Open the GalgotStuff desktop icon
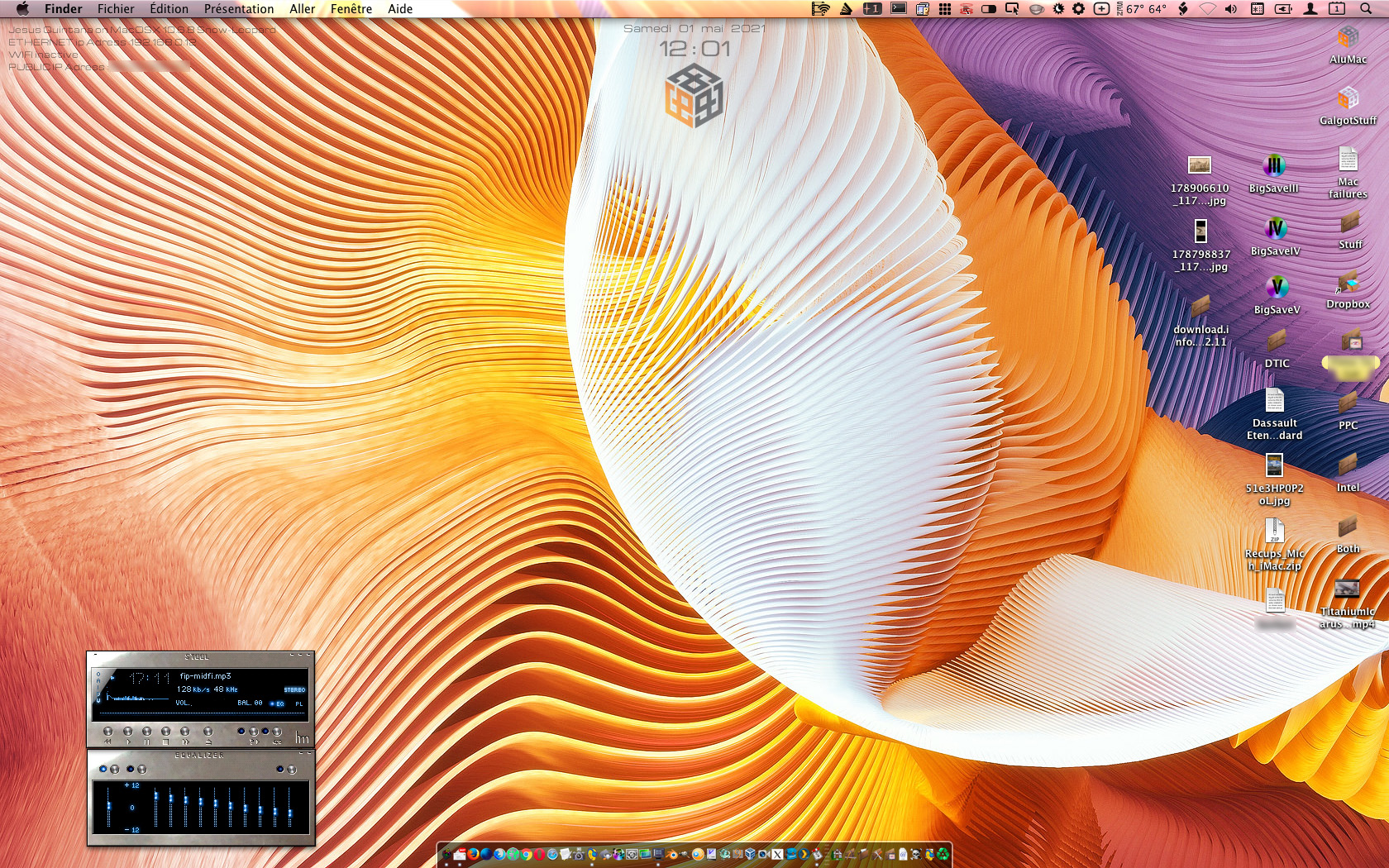Viewport: 1389px width, 868px height. (1348, 98)
